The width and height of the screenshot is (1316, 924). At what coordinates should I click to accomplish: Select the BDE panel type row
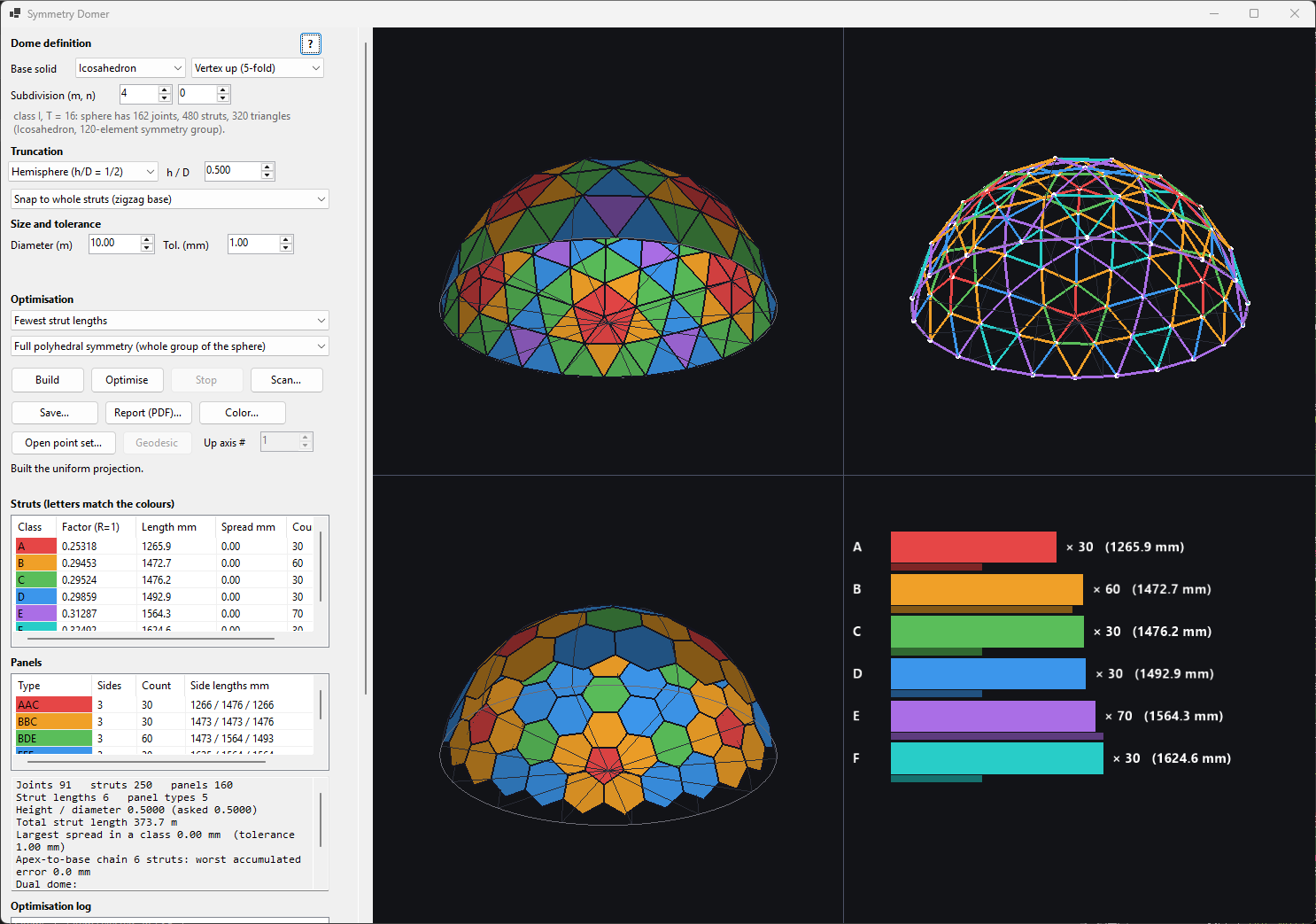(165, 739)
